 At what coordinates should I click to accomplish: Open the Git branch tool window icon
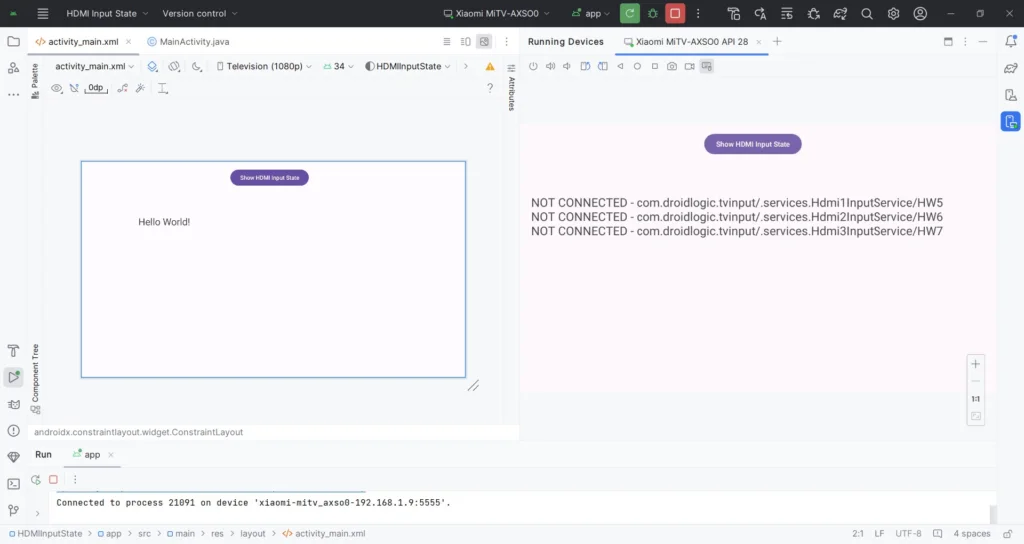[13, 510]
